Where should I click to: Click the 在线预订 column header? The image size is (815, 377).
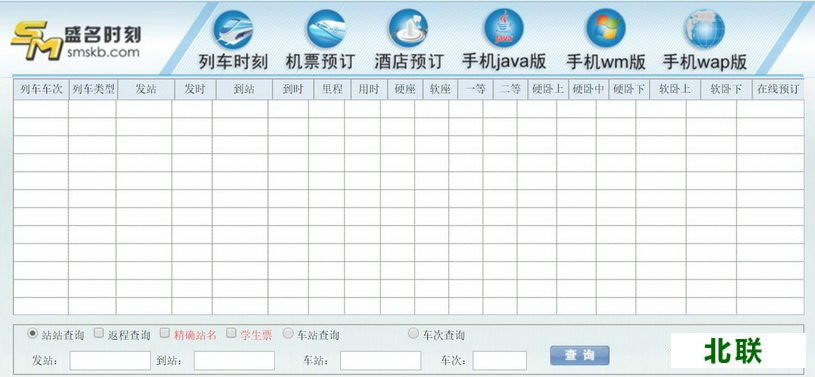click(778, 89)
